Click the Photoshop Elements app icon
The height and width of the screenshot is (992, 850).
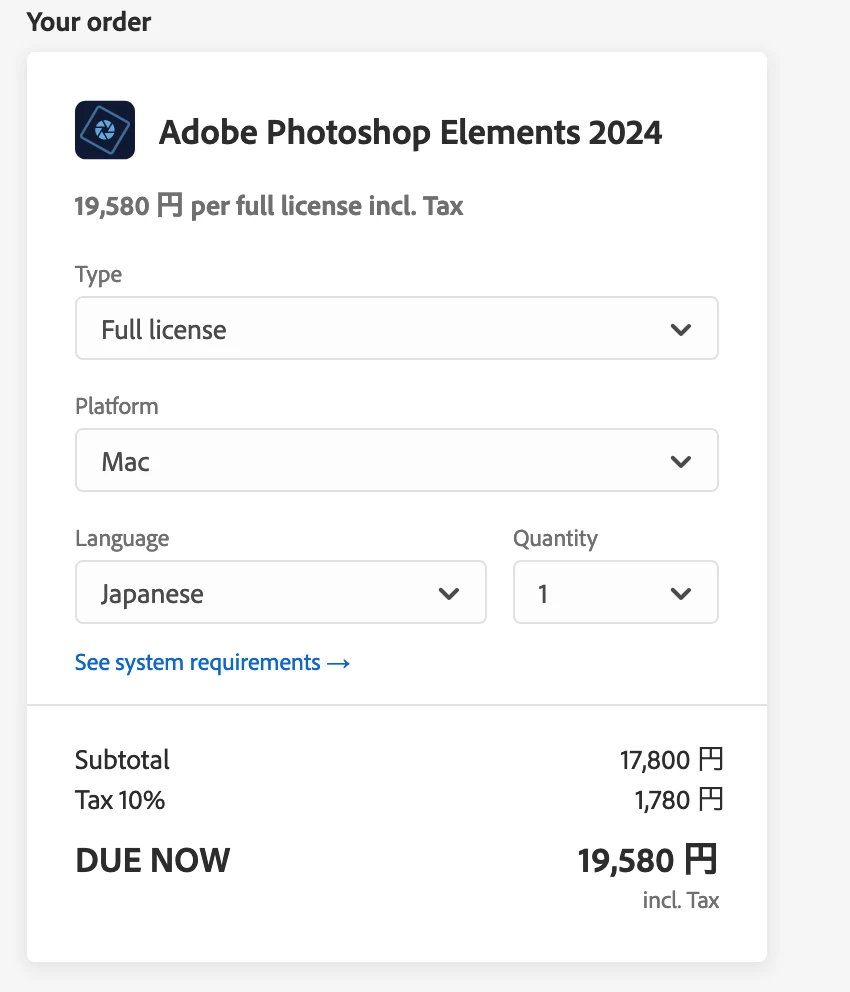click(105, 130)
